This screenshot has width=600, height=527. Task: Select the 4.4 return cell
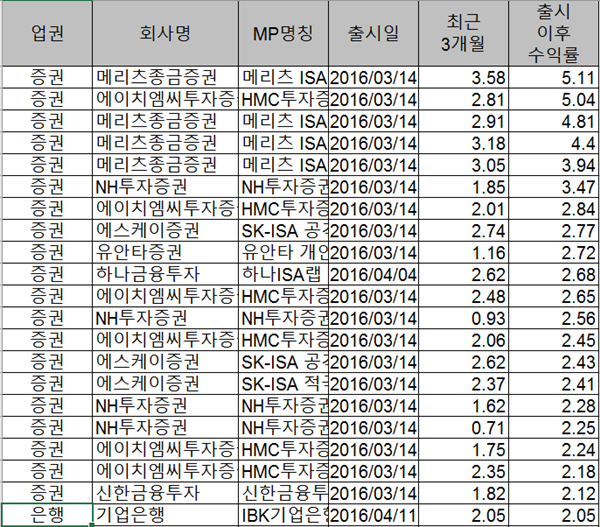554,143
